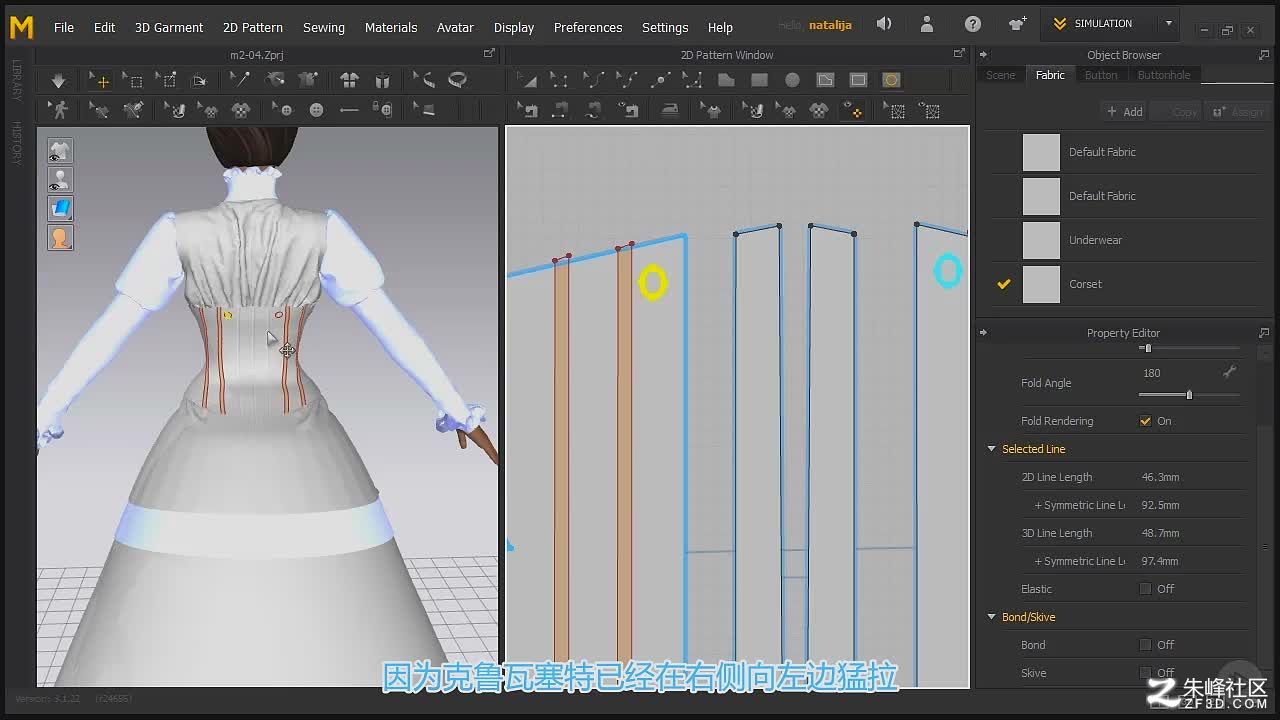Choose the Select Mesh box tool
This screenshot has width=1280, height=720.
coord(133,80)
